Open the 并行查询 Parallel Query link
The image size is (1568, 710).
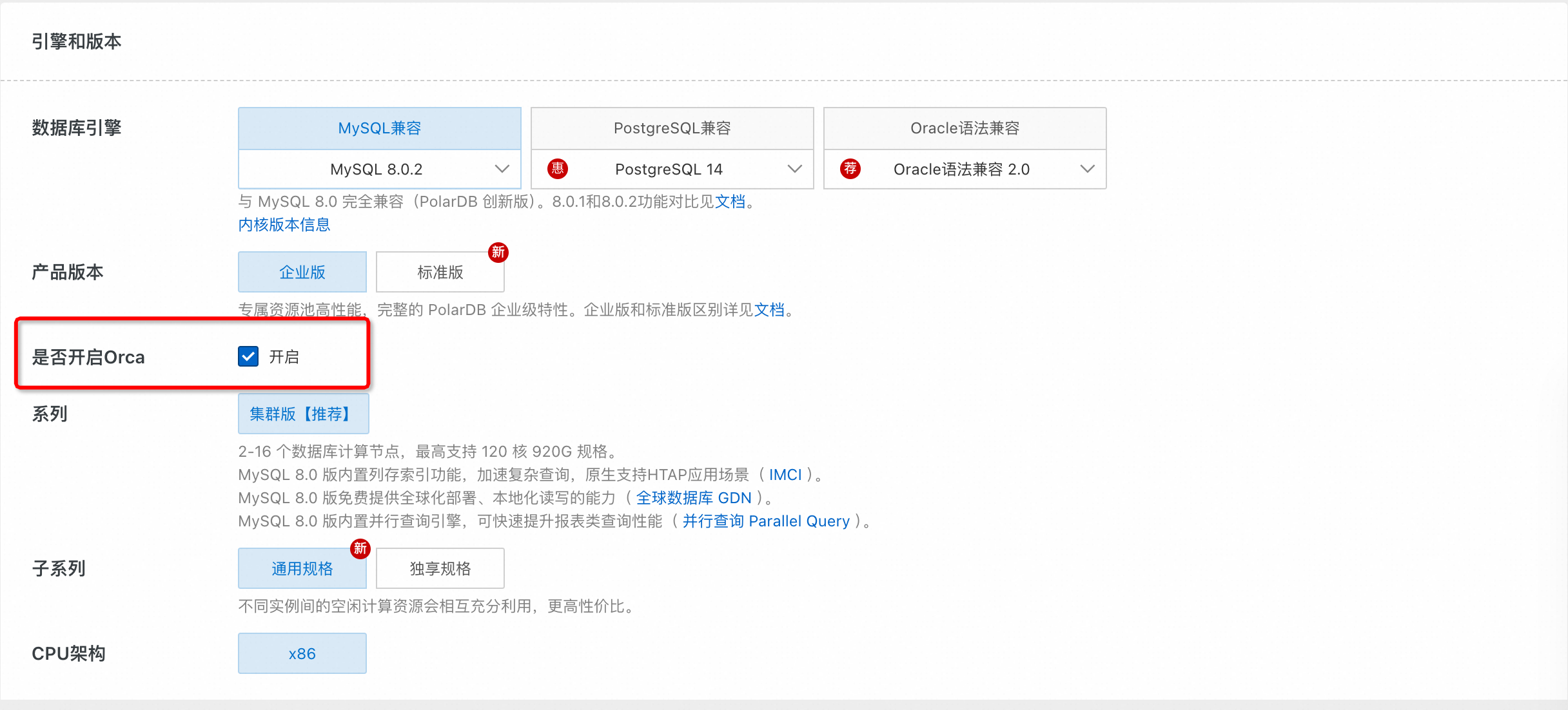point(765,521)
